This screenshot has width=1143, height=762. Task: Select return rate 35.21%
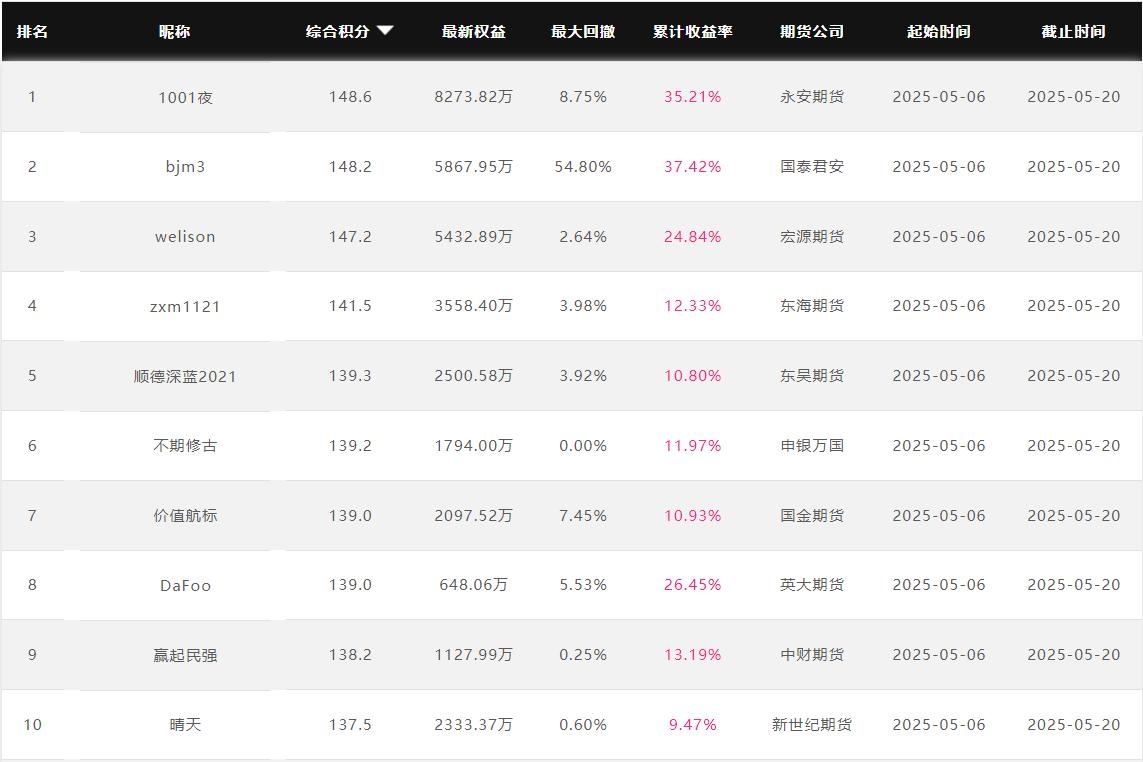(x=693, y=97)
